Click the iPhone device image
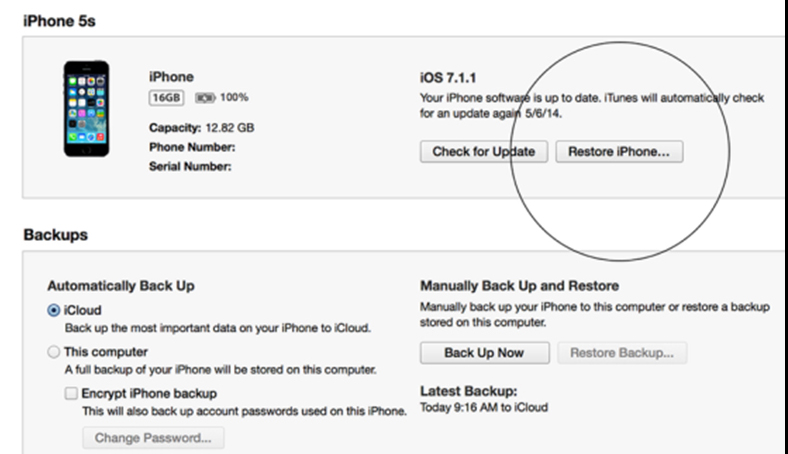The width and height of the screenshot is (788, 454). 87,109
